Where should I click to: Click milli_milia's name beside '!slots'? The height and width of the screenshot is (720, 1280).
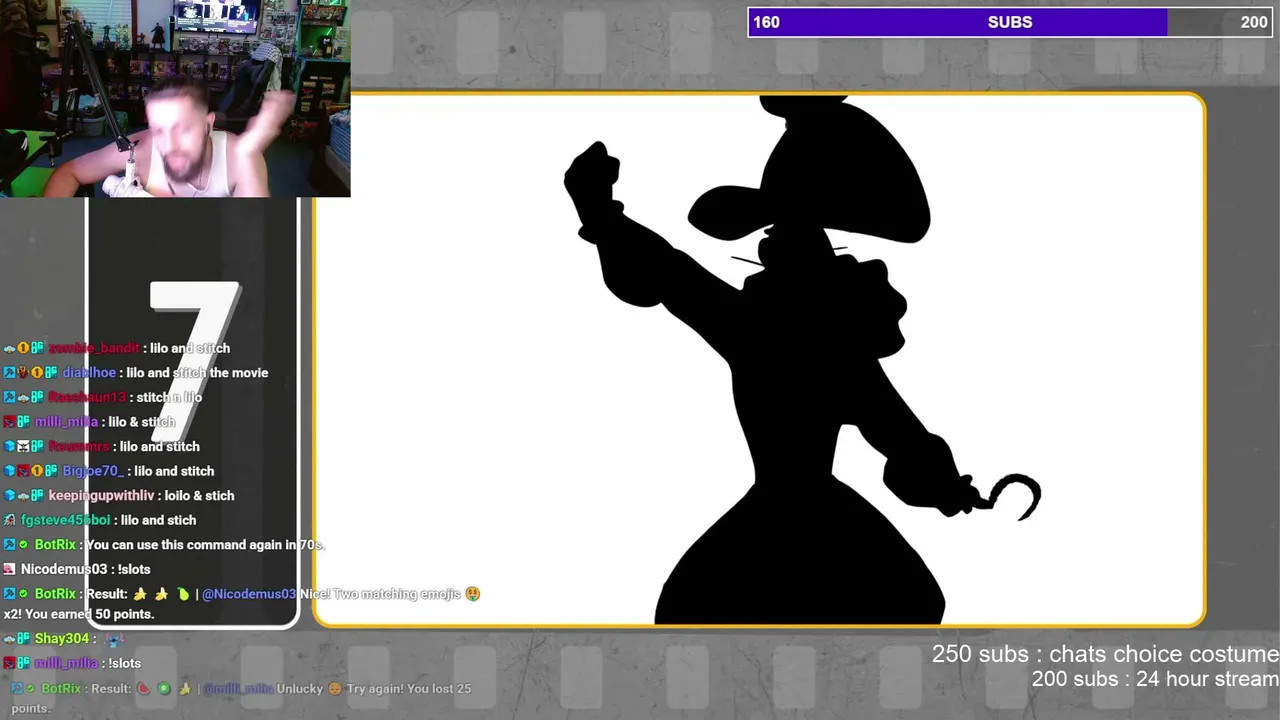click(66, 663)
